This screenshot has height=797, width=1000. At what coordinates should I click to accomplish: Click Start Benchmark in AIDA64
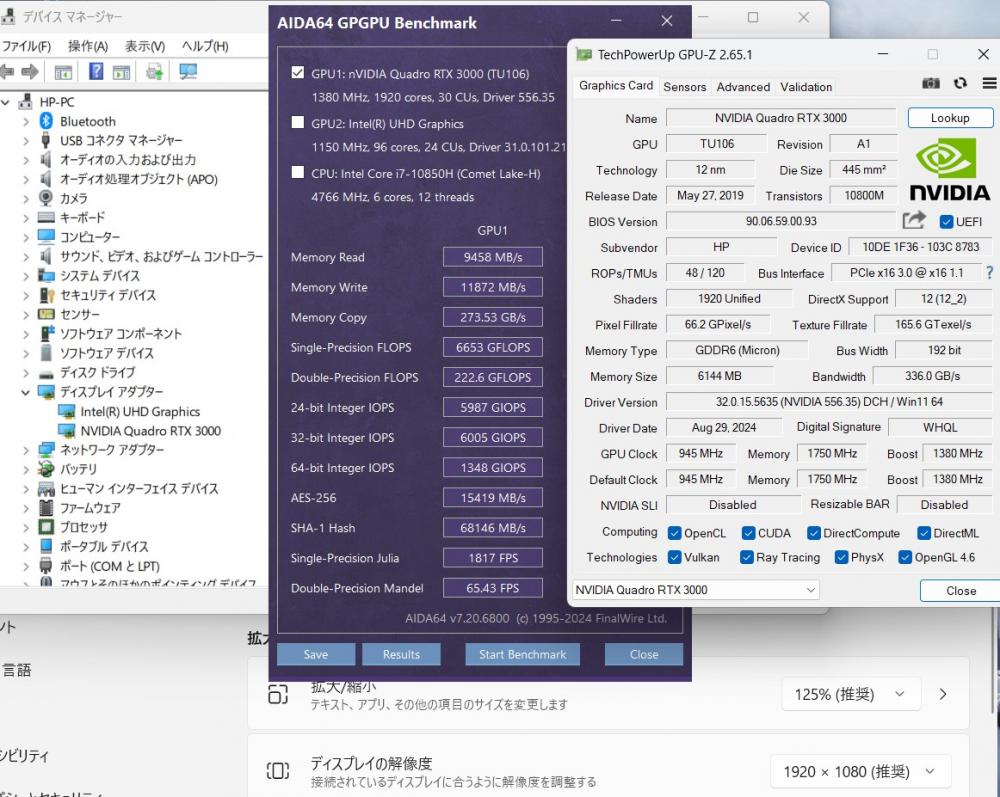point(522,654)
